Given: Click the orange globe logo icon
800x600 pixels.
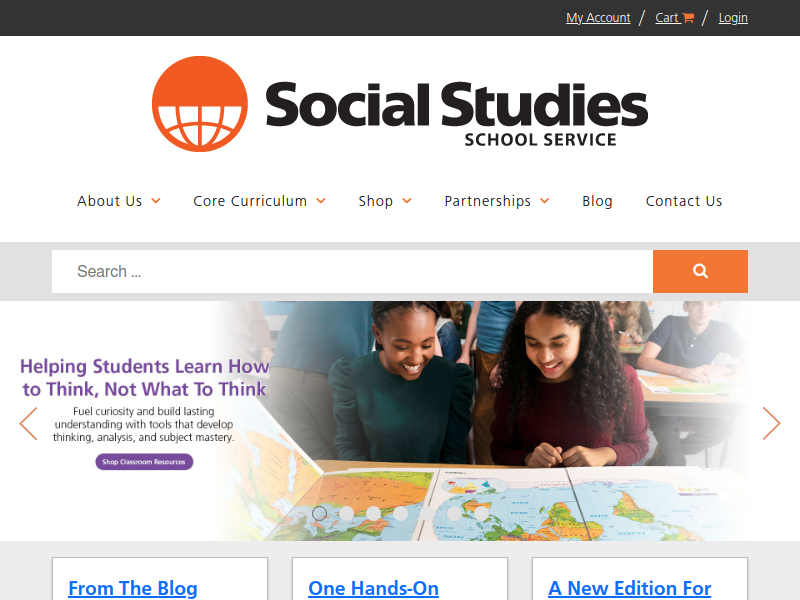Looking at the screenshot, I should [x=200, y=104].
